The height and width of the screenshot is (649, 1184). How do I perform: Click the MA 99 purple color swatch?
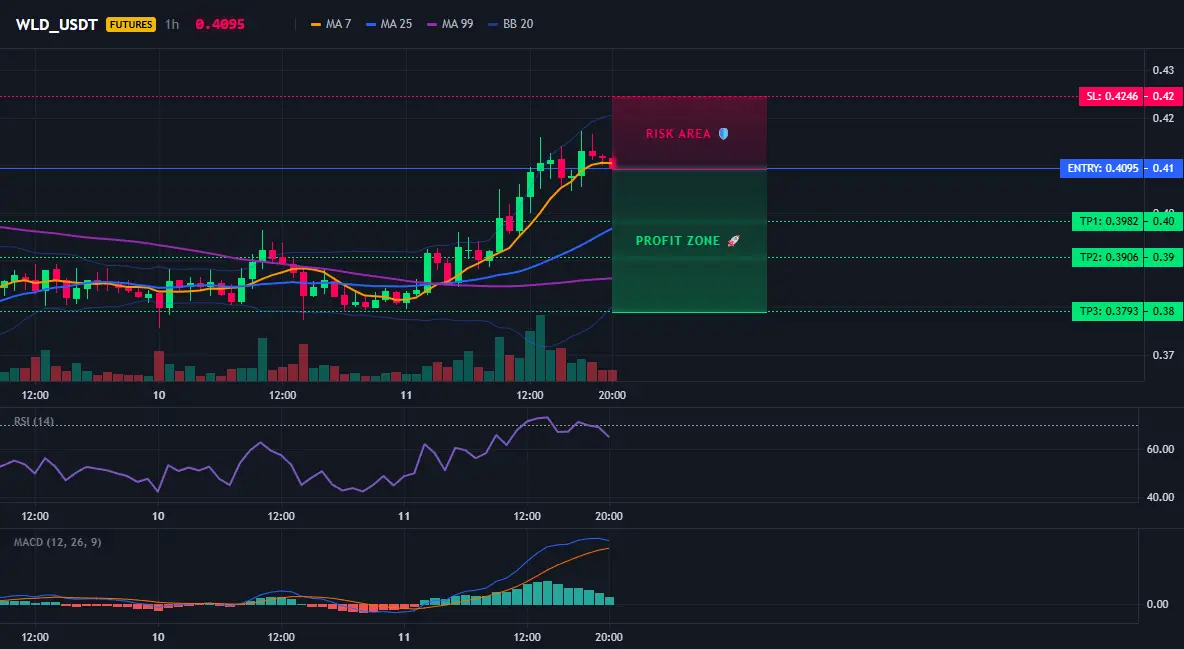point(432,24)
